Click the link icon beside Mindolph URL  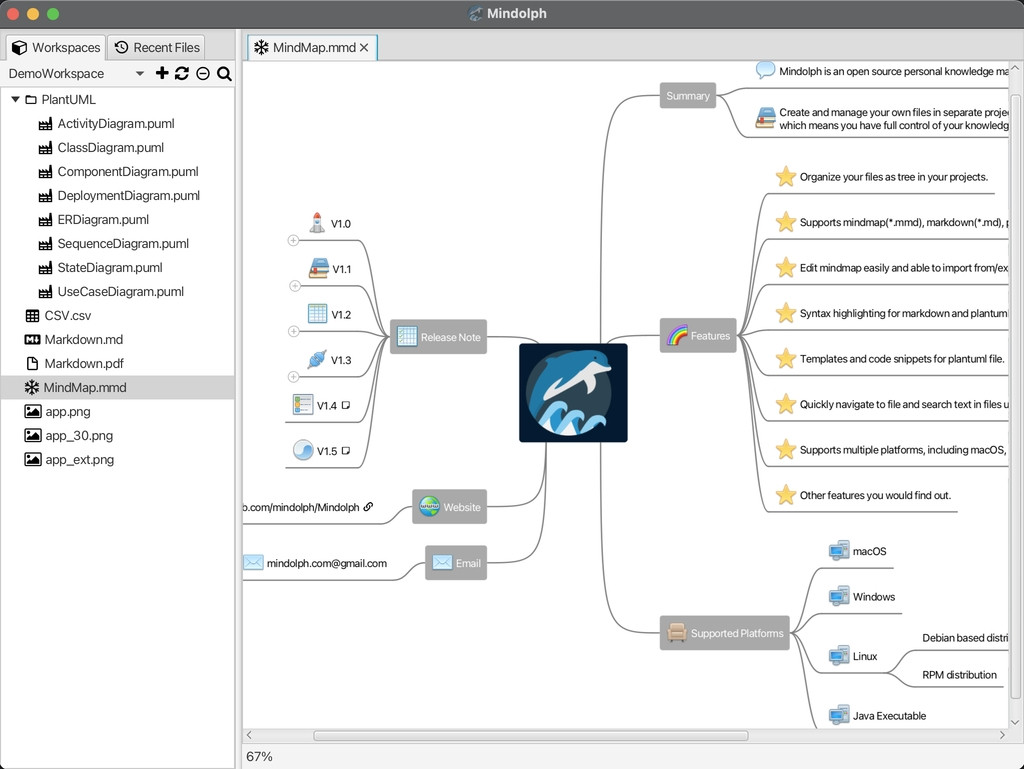pos(368,507)
